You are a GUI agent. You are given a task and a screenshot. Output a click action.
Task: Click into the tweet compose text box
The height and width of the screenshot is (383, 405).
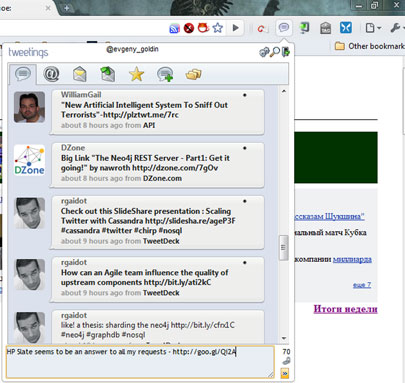(x=140, y=362)
